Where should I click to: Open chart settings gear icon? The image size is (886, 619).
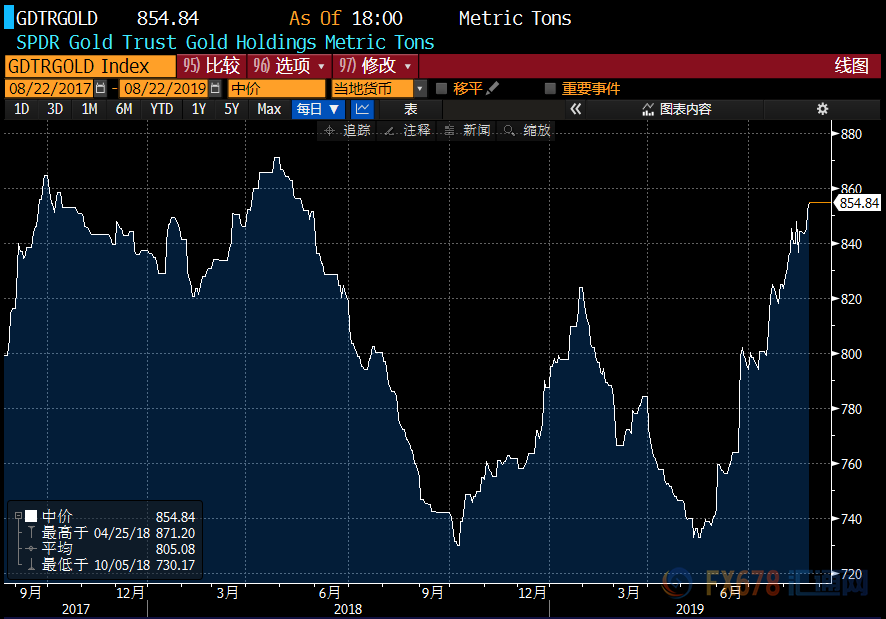coord(822,109)
